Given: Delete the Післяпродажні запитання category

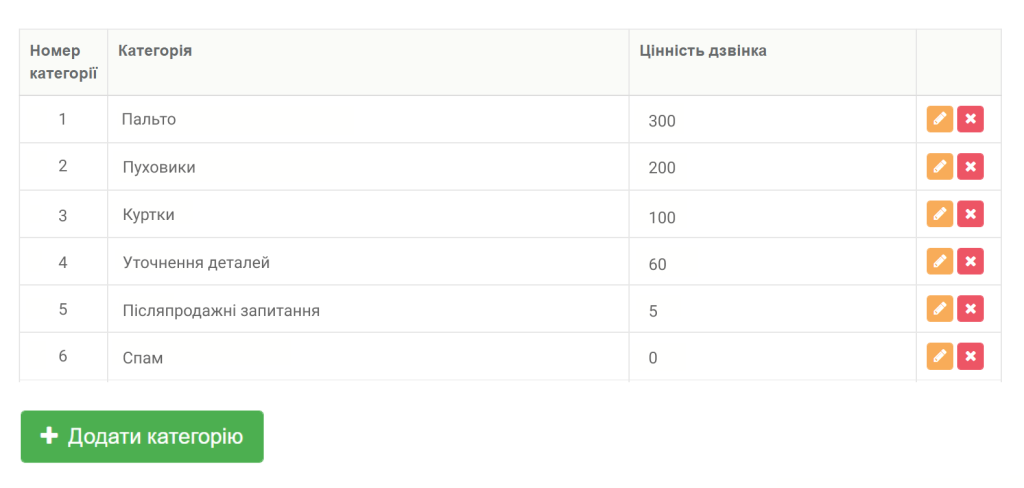Looking at the screenshot, I should pos(970,309).
